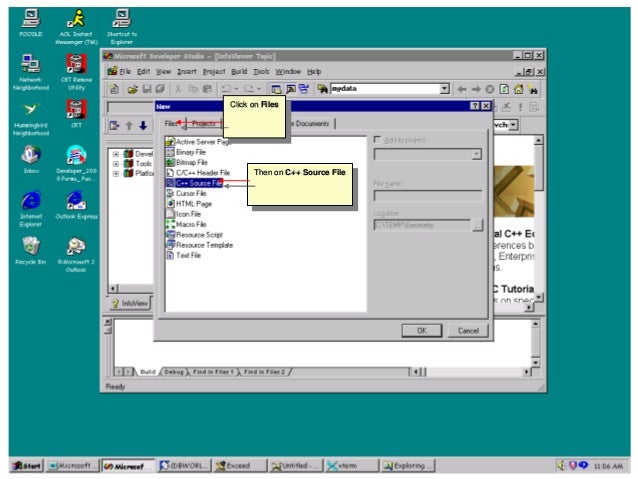Expand the Tools tree node
Viewport: 638px width, 479px height.
[116, 164]
